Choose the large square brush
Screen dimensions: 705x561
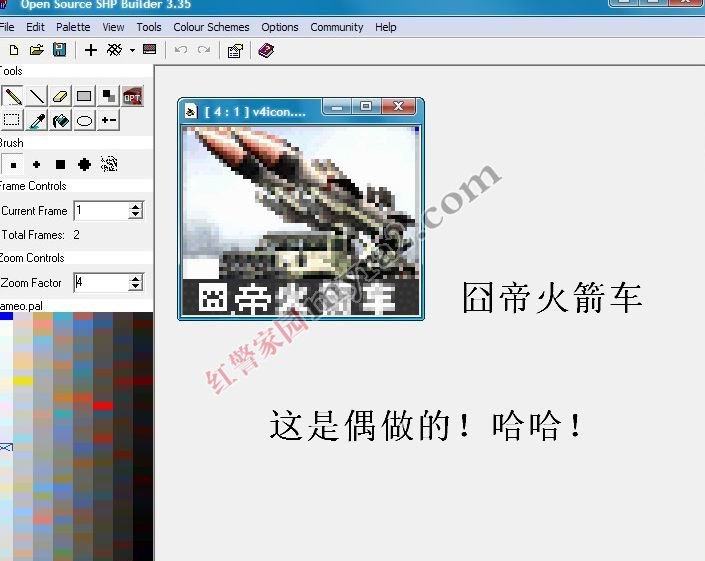60,165
